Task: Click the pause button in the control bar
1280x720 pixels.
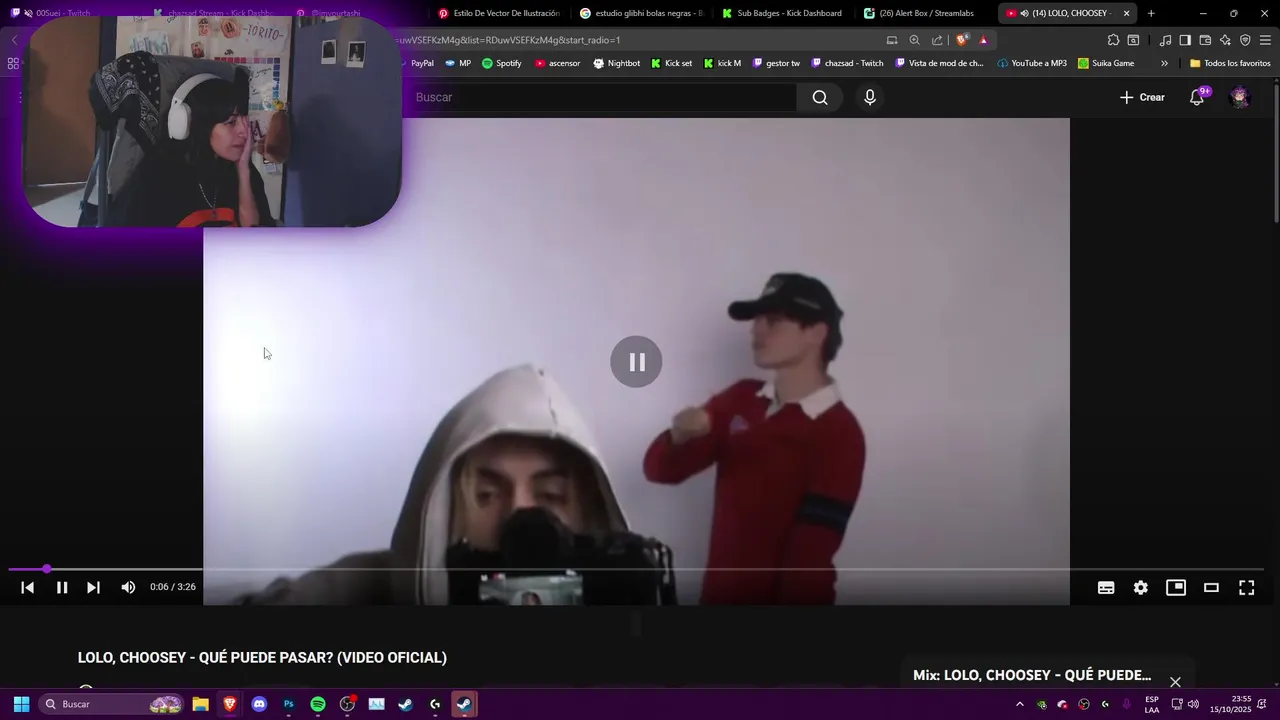Action: [62, 588]
